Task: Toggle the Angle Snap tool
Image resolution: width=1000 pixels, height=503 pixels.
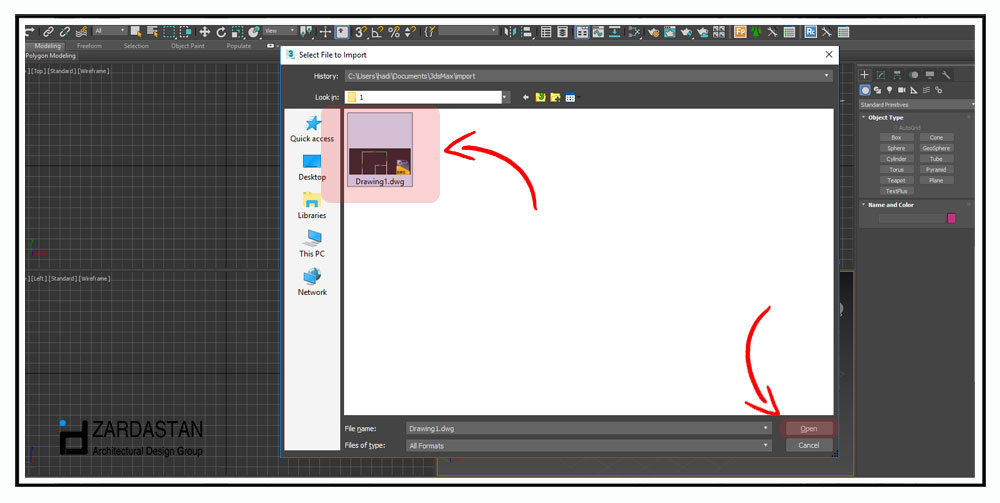Action: 377,32
